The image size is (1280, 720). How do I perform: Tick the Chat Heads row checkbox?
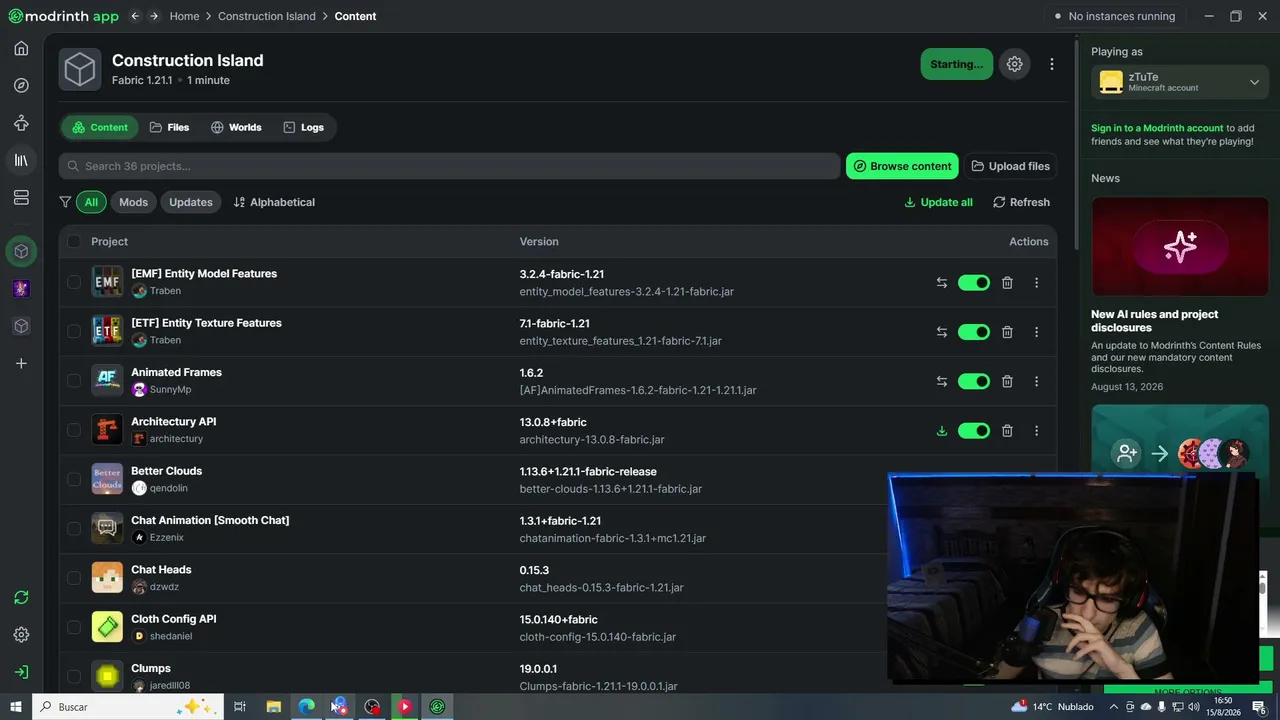pos(74,578)
